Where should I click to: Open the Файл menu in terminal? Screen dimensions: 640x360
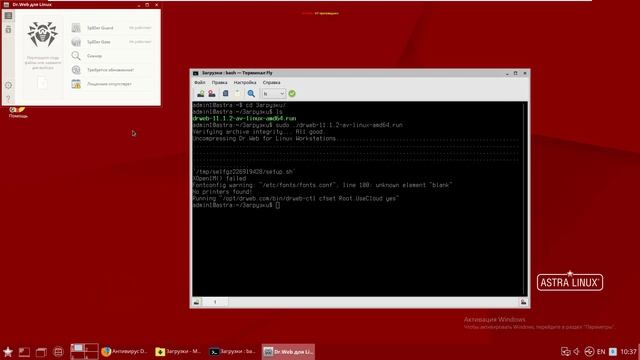point(200,82)
